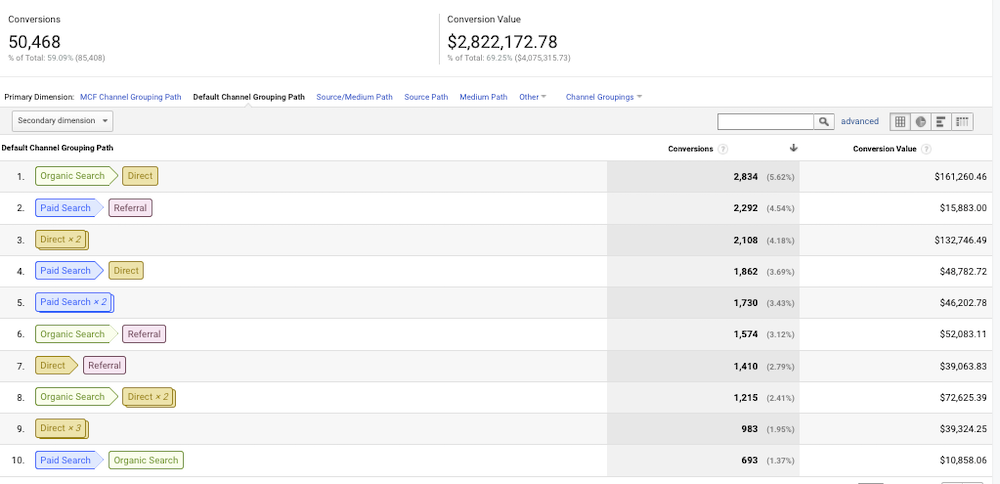
Task: Sort by Conversion Value column header
Action: coord(885,149)
